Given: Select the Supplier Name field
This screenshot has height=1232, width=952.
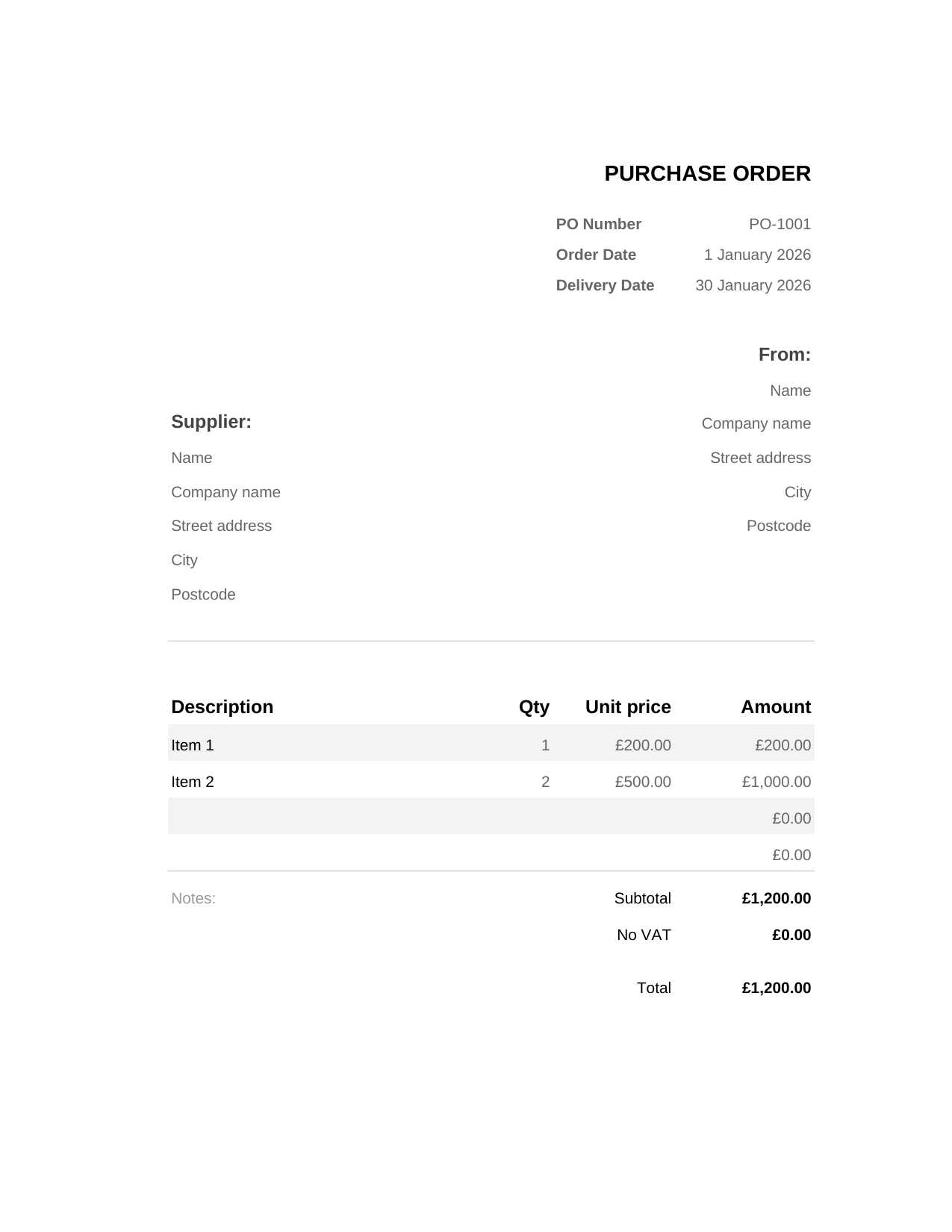Looking at the screenshot, I should [x=192, y=458].
